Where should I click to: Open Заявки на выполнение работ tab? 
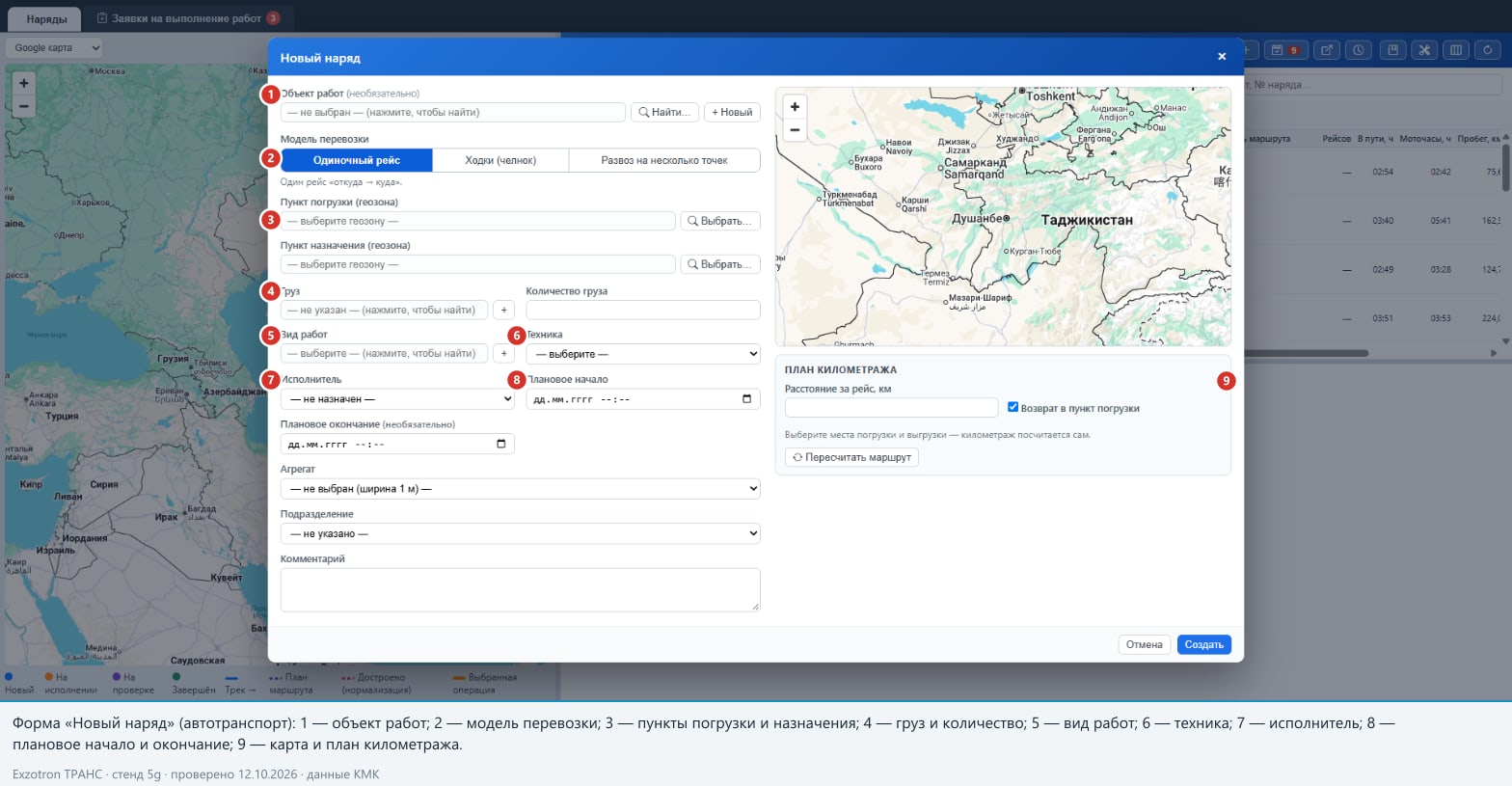pyautogui.click(x=188, y=18)
